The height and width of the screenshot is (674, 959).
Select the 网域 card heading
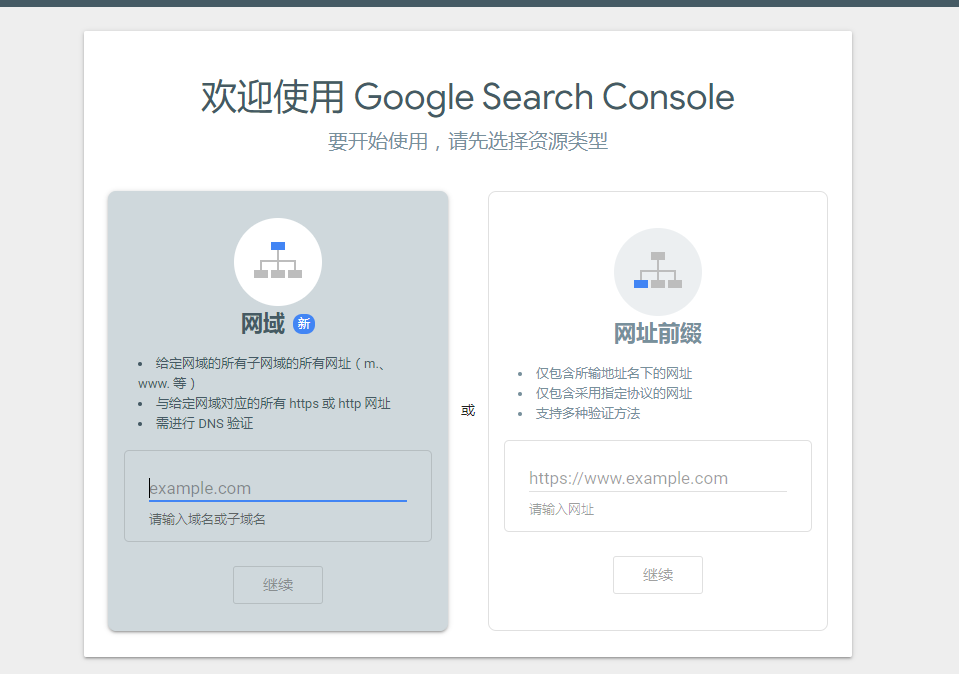click(263, 324)
